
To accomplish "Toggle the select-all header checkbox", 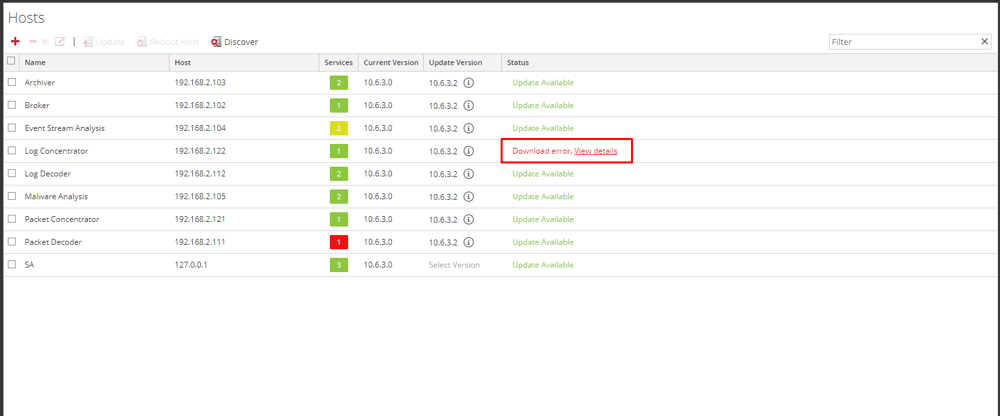I will pyautogui.click(x=11, y=61).
